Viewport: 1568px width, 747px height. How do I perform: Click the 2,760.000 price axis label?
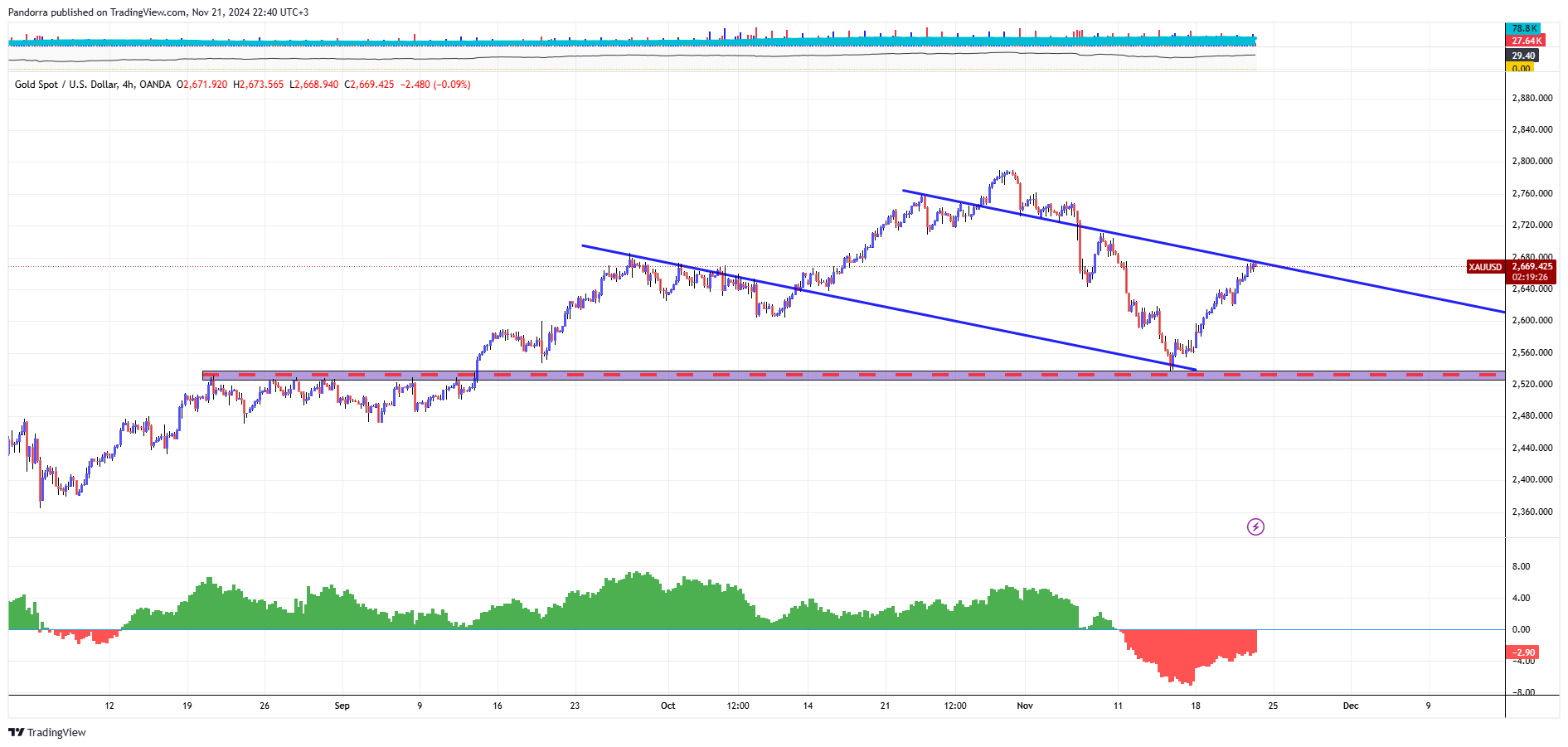1532,193
